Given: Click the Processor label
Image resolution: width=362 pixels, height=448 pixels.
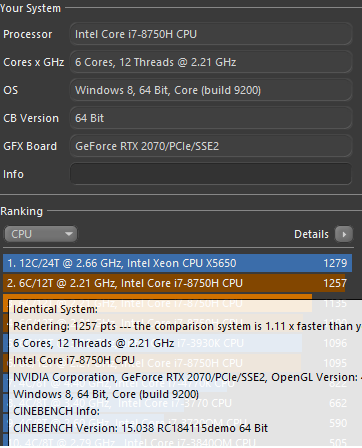Looking at the screenshot, I should click(x=28, y=34).
